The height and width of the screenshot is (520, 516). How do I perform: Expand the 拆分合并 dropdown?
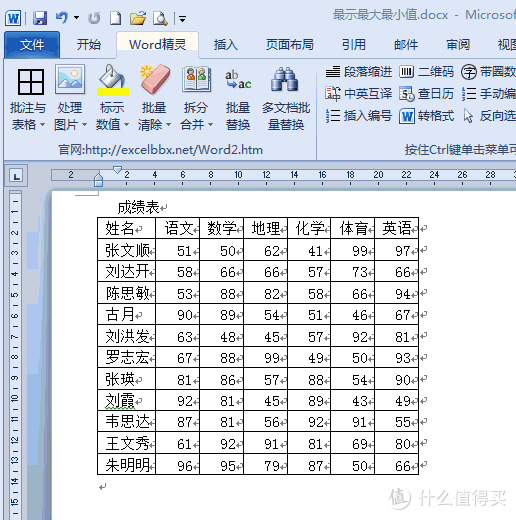point(210,125)
